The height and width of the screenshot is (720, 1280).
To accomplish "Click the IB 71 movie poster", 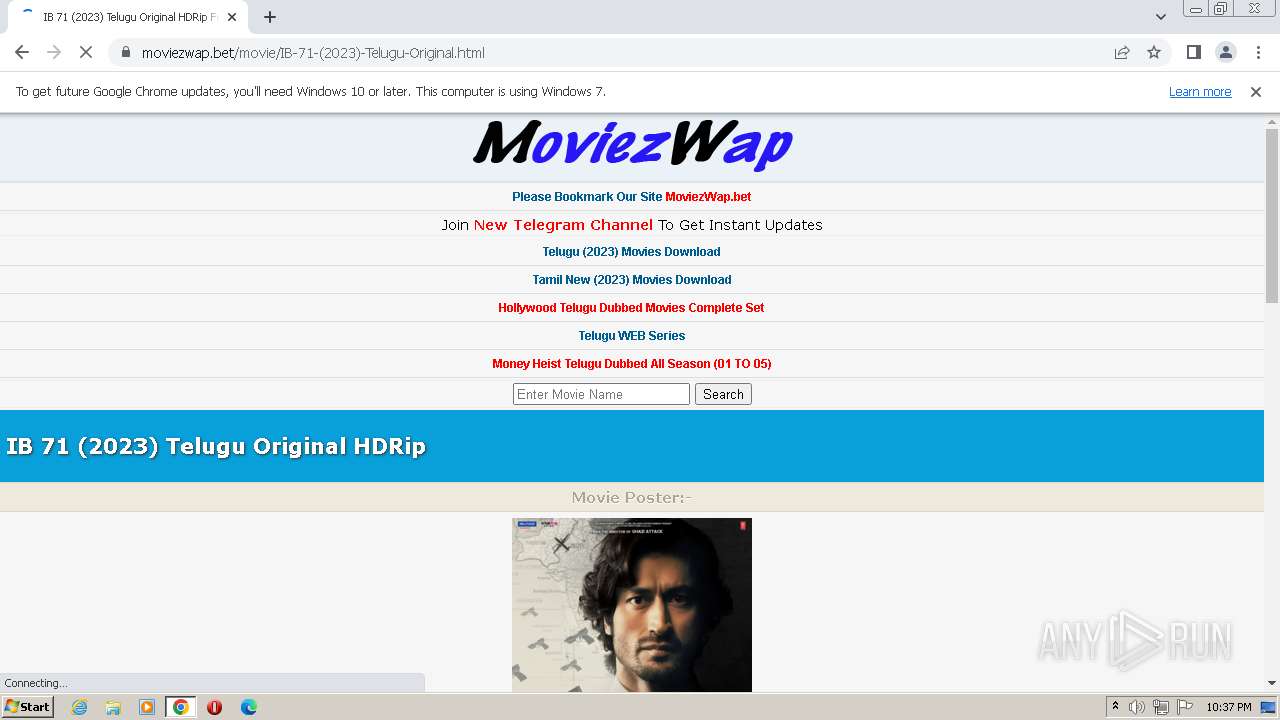I will click(632, 605).
